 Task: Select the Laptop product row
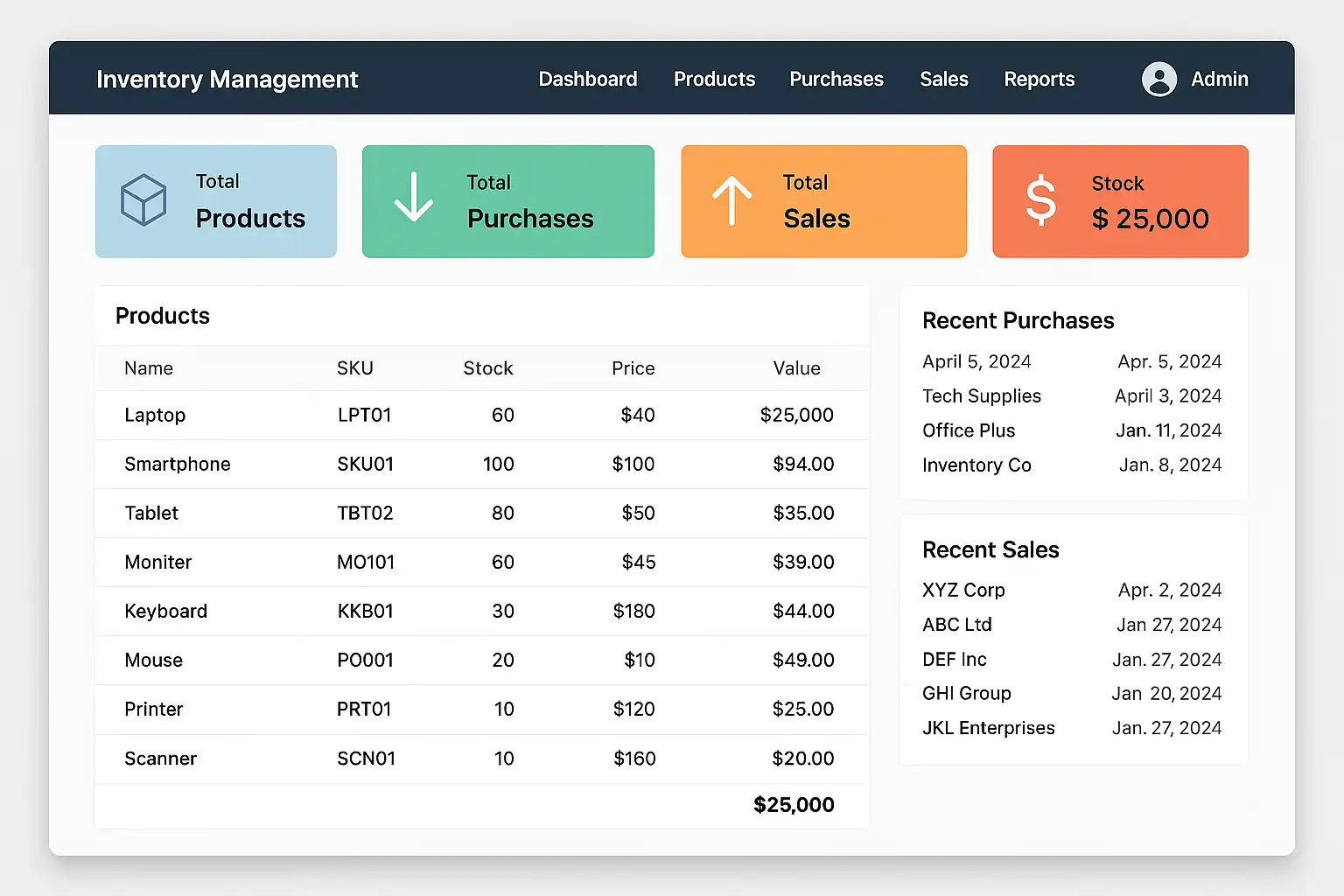(155, 415)
